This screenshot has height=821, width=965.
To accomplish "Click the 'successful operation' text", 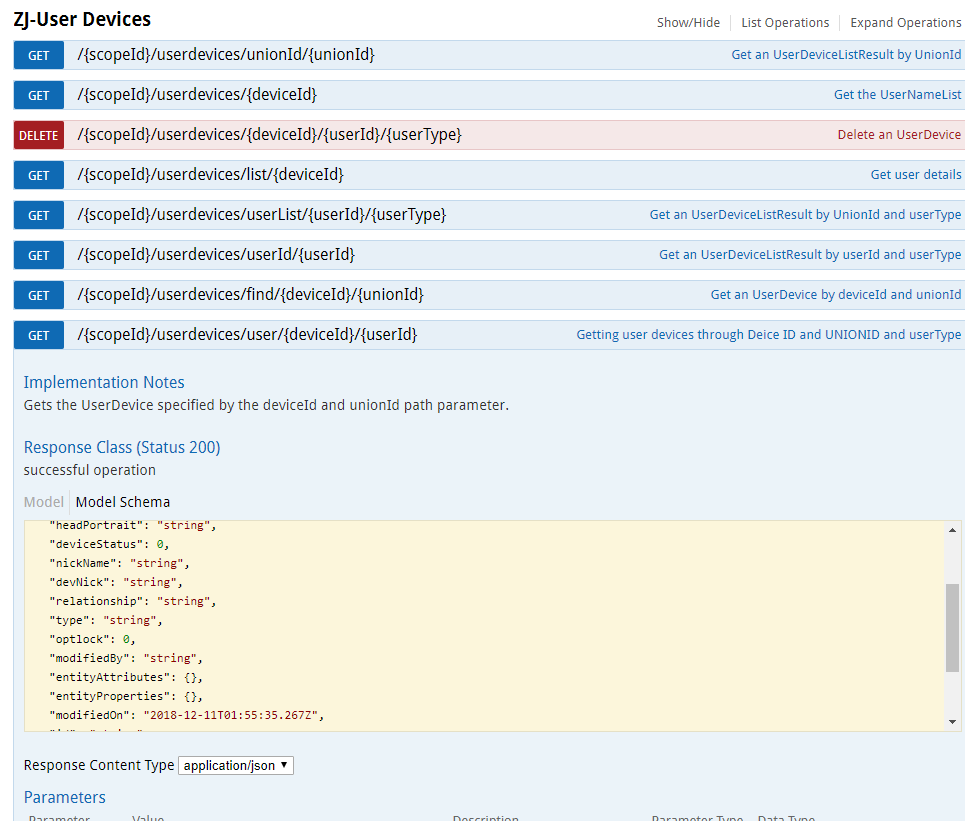I will pyautogui.click(x=90, y=470).
